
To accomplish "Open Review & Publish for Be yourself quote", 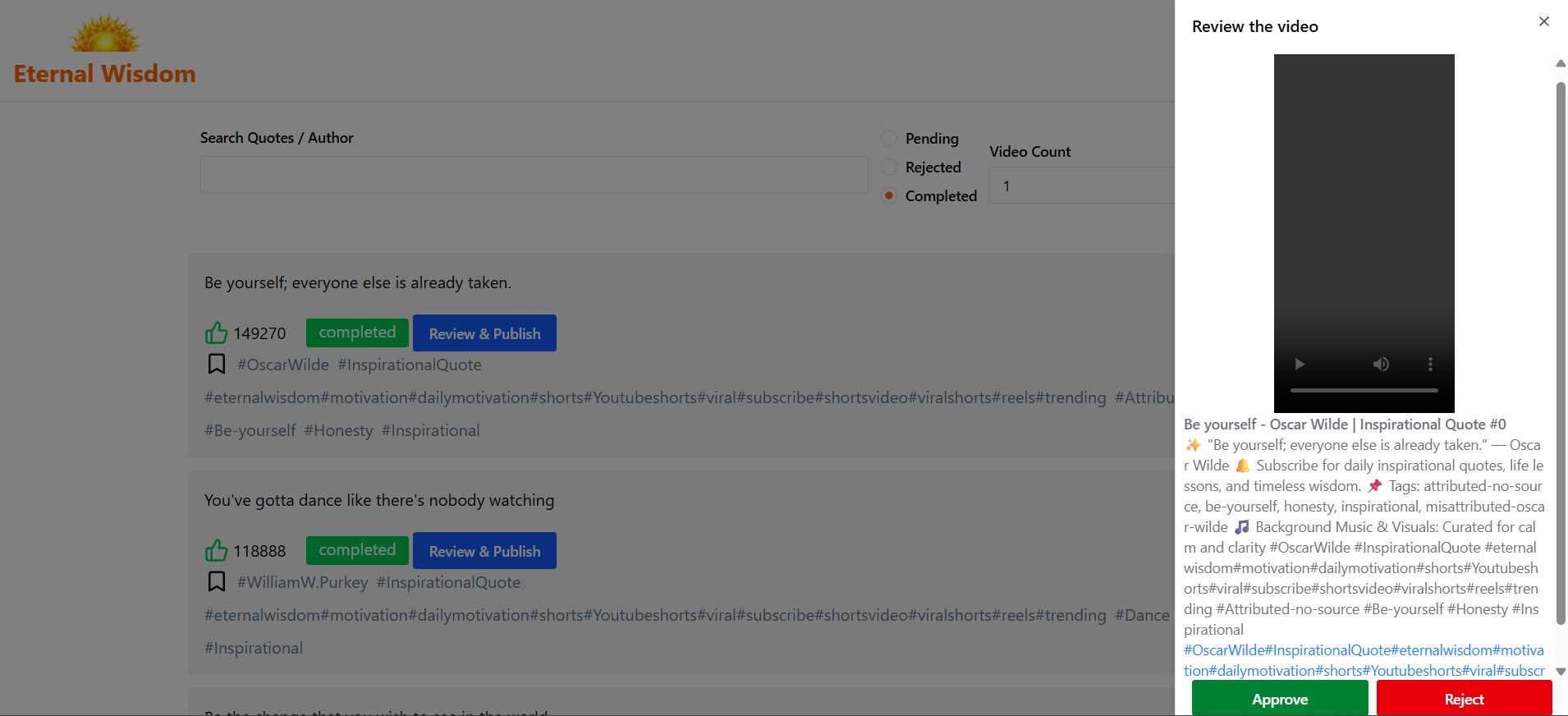I will pos(484,333).
